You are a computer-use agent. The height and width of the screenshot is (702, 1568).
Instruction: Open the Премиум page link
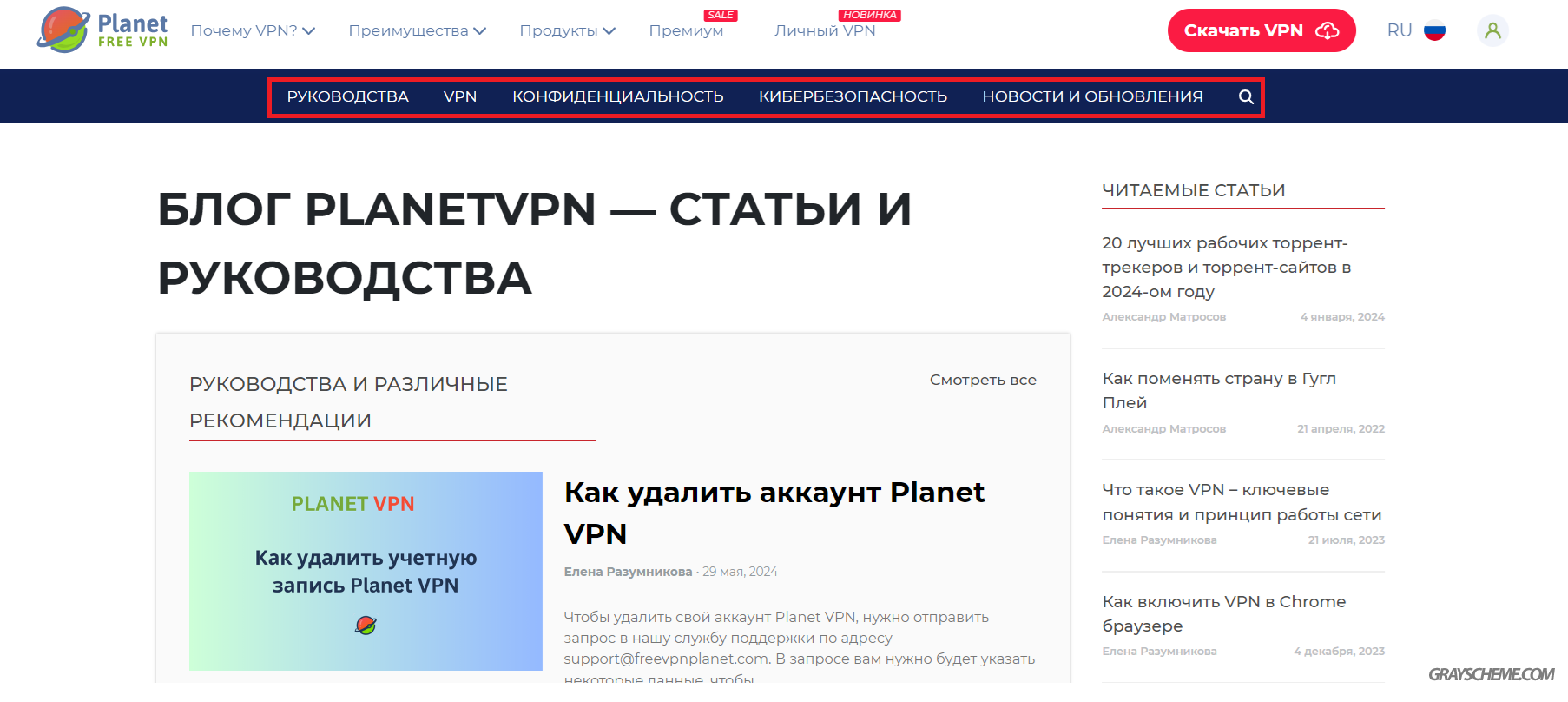(x=686, y=30)
